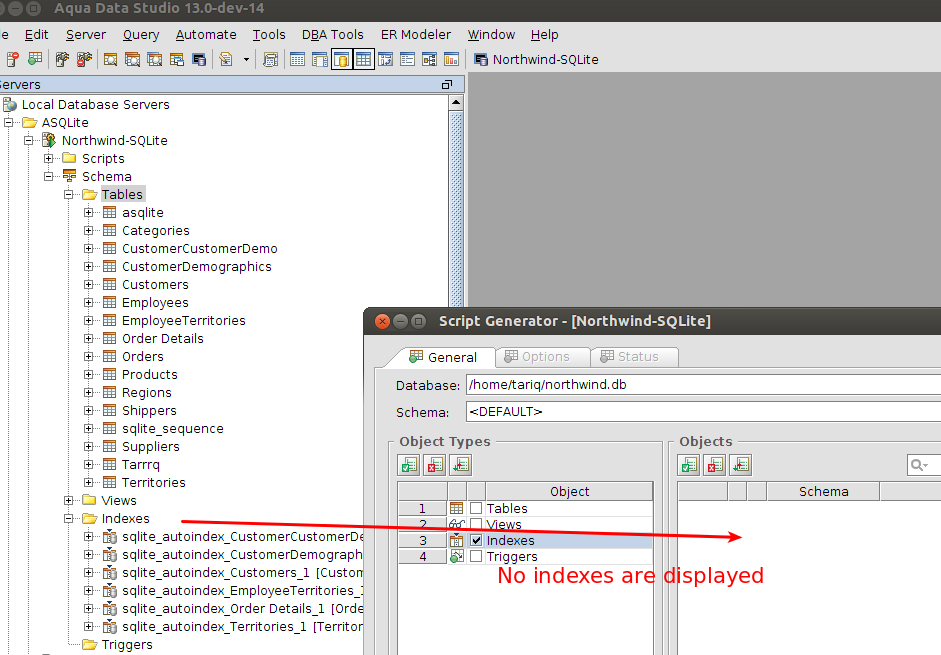Select the Territories table in tree
This screenshot has width=941, height=655.
(154, 483)
